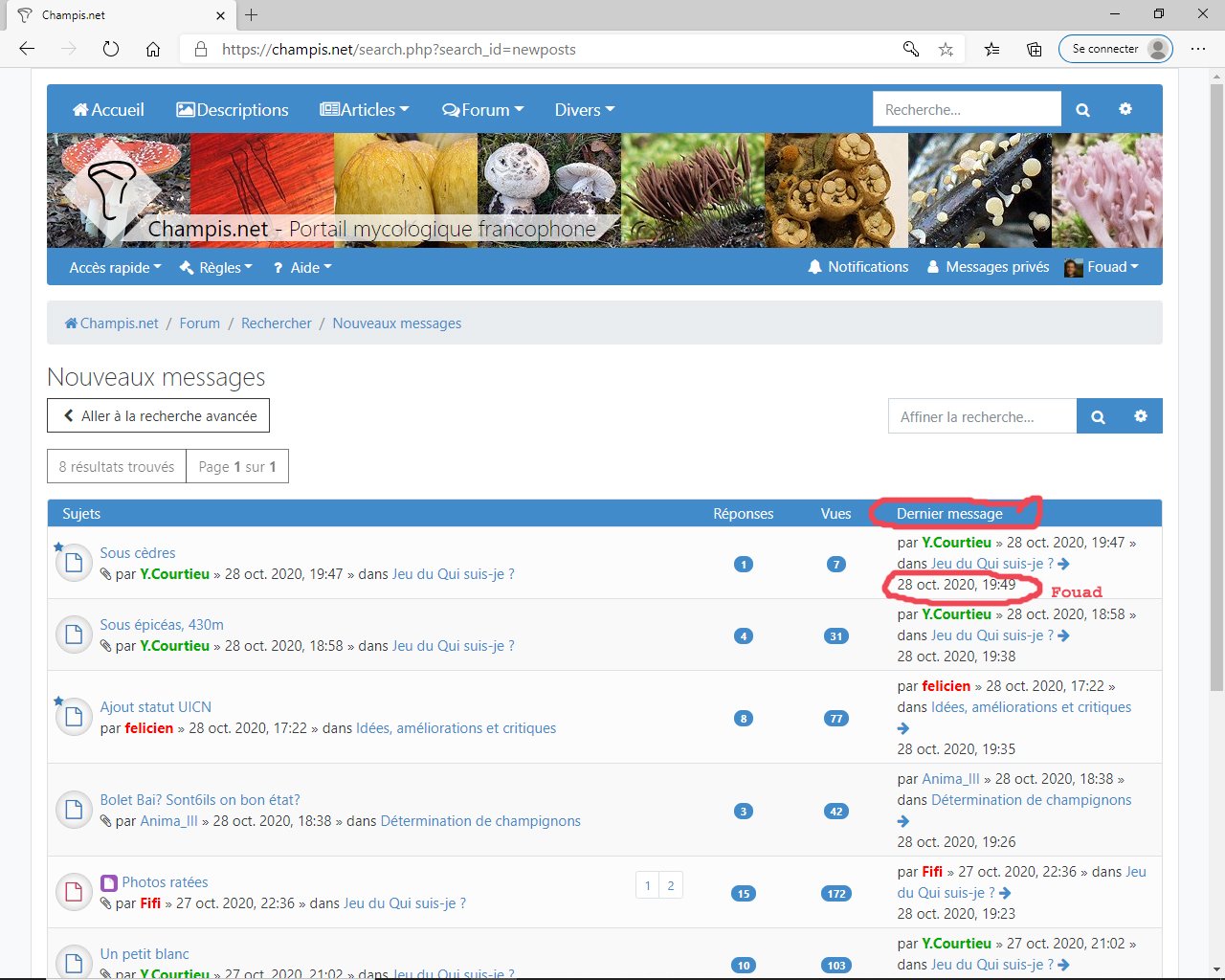Go to page 2 of Photos ratées
1225x980 pixels.
(670, 885)
